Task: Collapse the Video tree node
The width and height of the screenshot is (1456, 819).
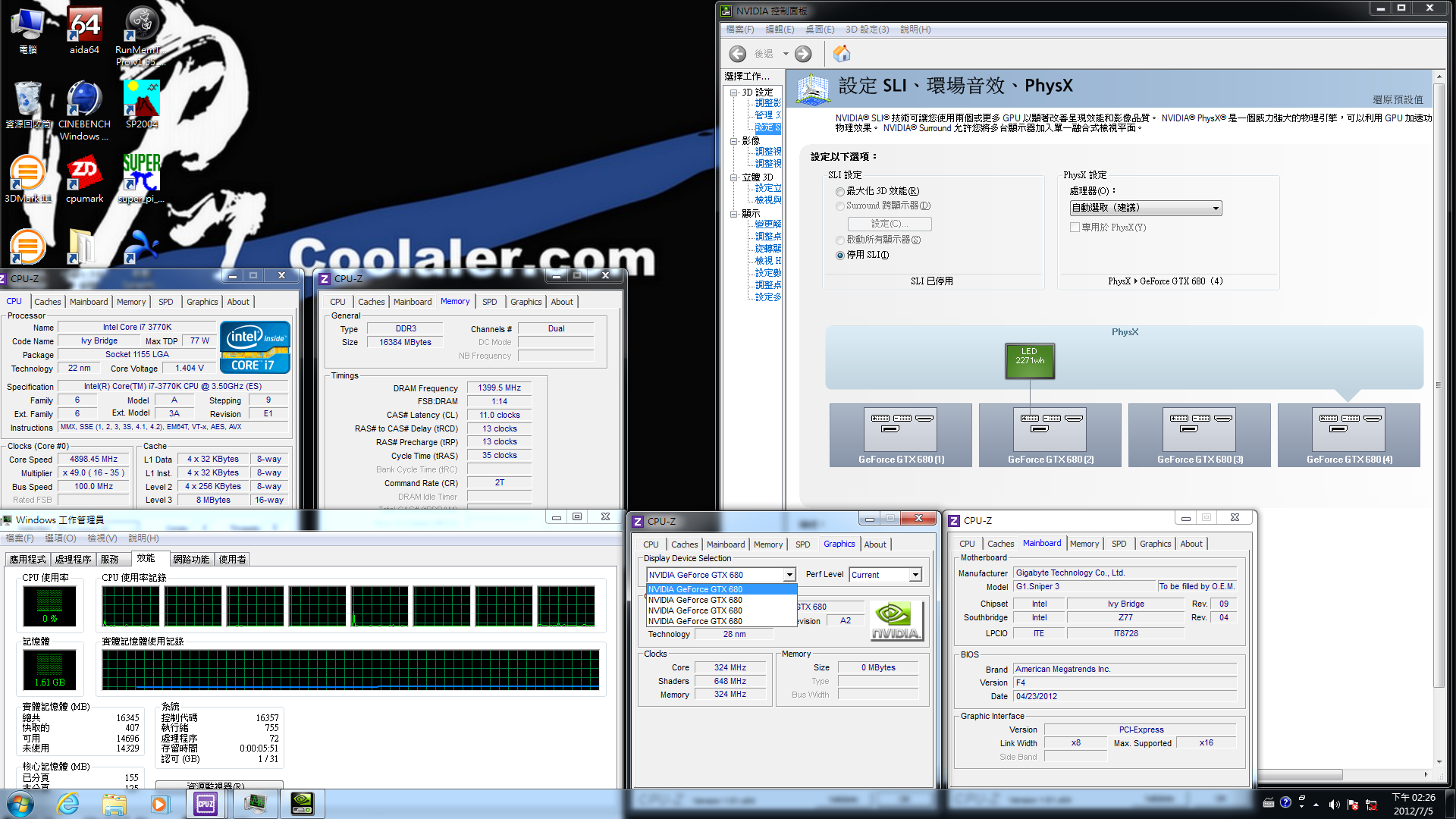Action: (x=734, y=141)
